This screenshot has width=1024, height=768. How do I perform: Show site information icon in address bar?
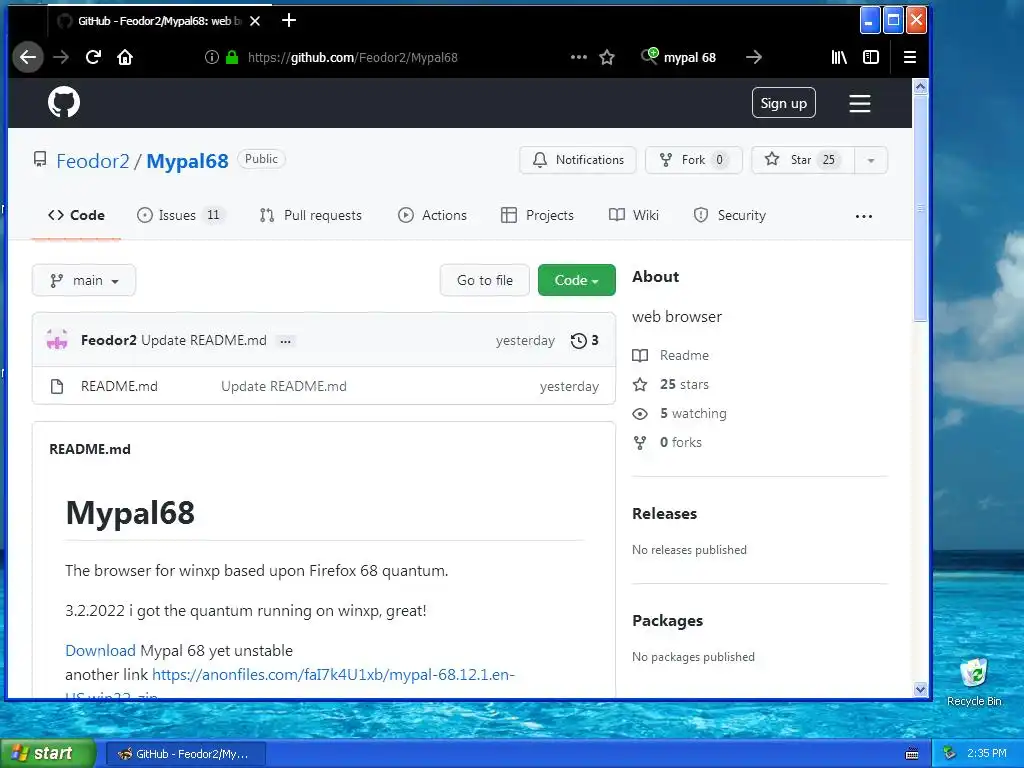point(212,57)
